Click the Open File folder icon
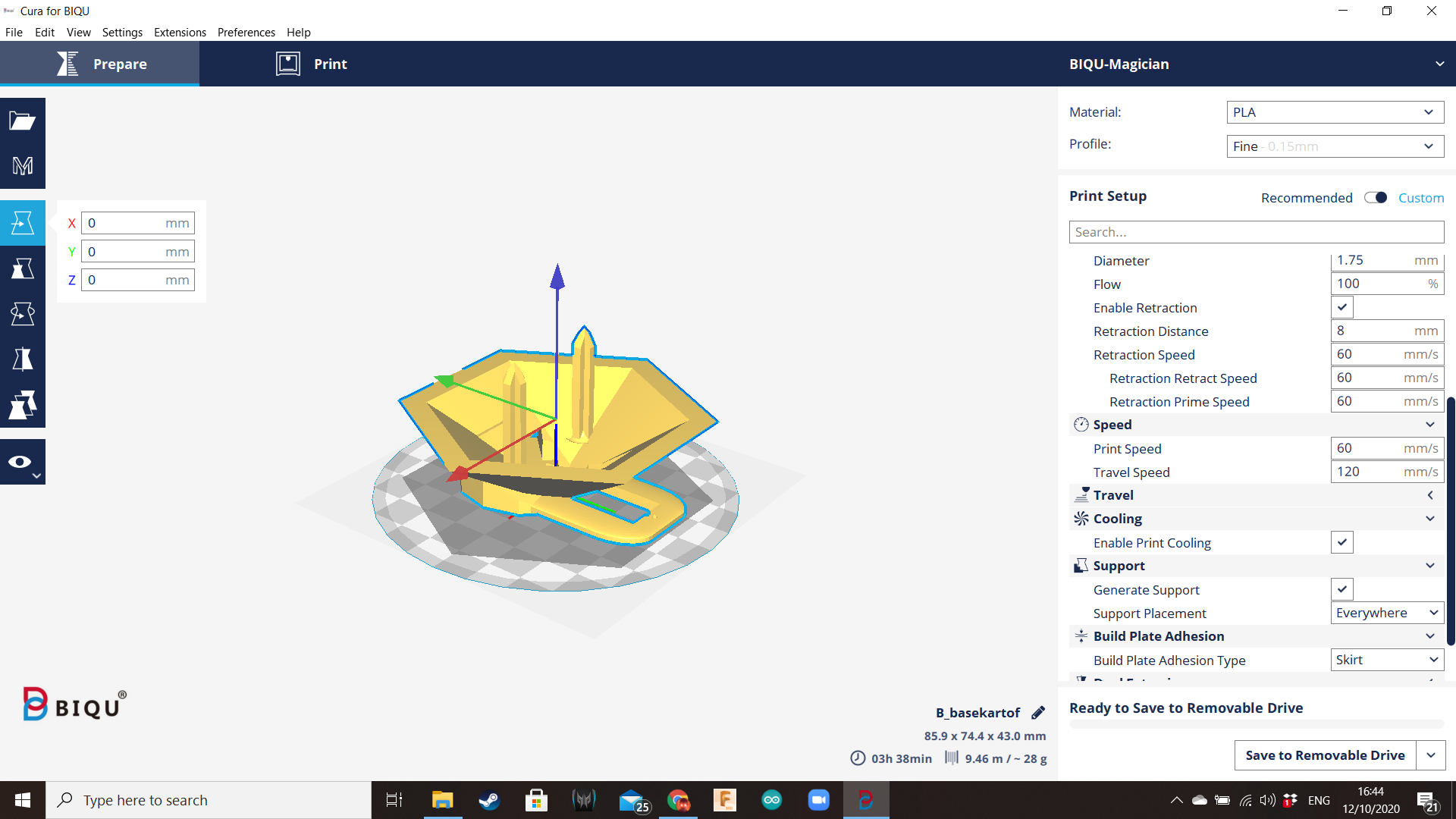 pos(22,121)
